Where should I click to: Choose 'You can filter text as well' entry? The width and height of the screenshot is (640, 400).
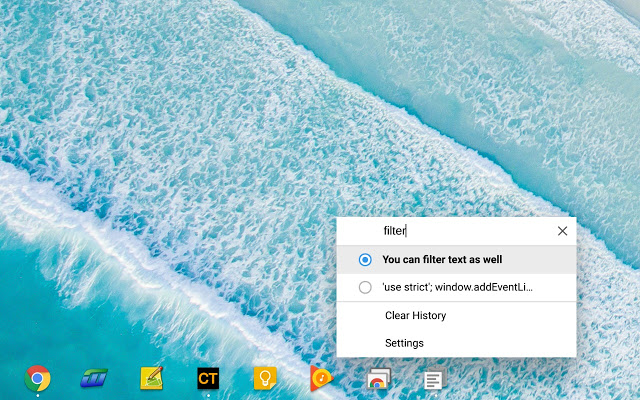pos(456,260)
